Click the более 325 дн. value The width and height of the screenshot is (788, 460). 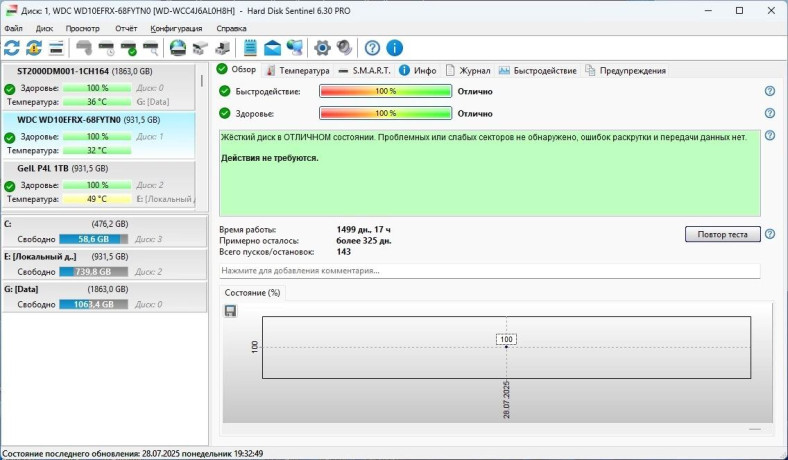tap(364, 241)
